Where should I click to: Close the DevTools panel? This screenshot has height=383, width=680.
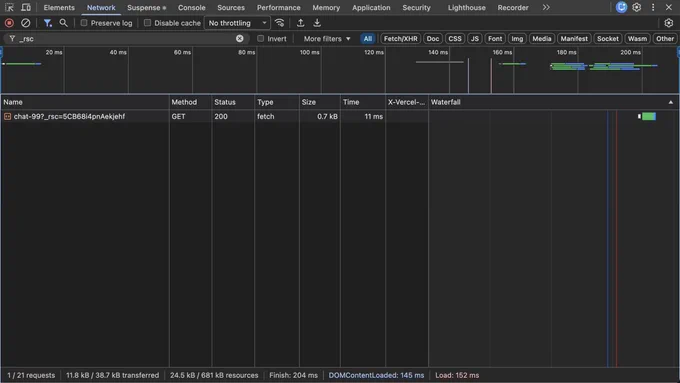(x=669, y=7)
